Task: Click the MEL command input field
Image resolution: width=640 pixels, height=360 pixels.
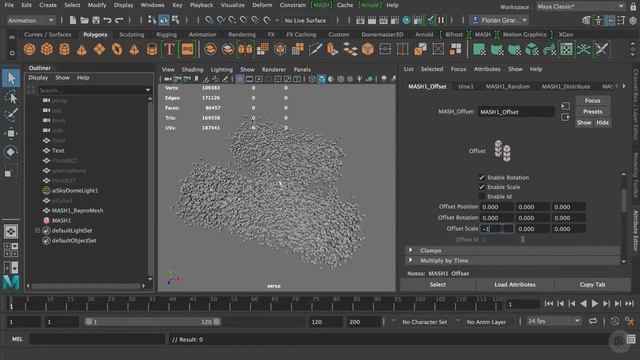Action: pos(97,339)
